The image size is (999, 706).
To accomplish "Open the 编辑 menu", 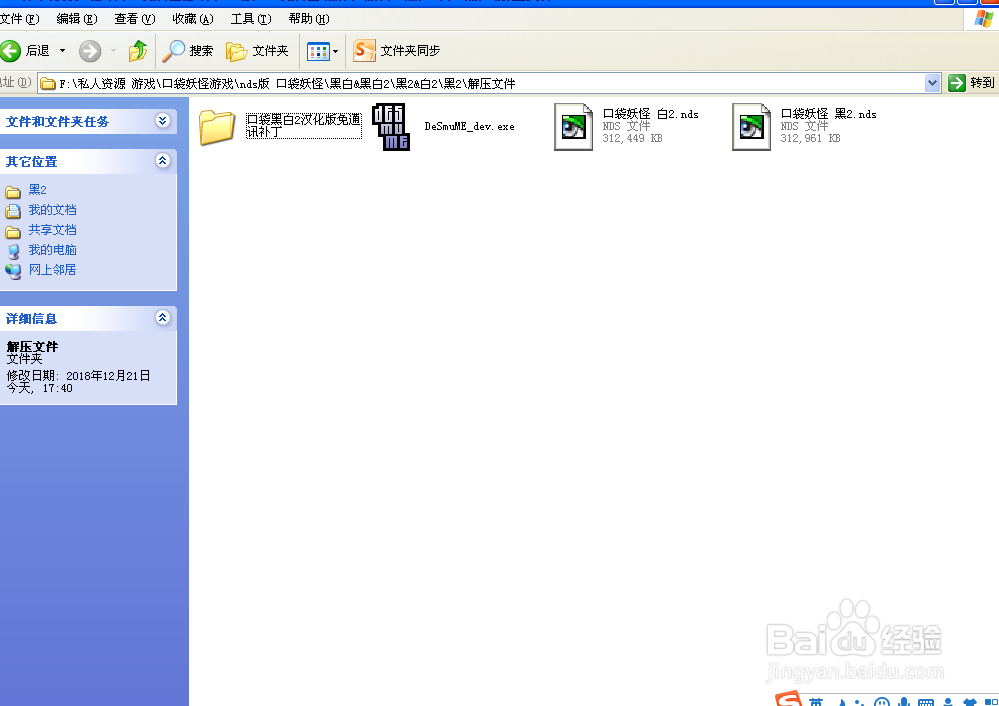I will [x=76, y=18].
